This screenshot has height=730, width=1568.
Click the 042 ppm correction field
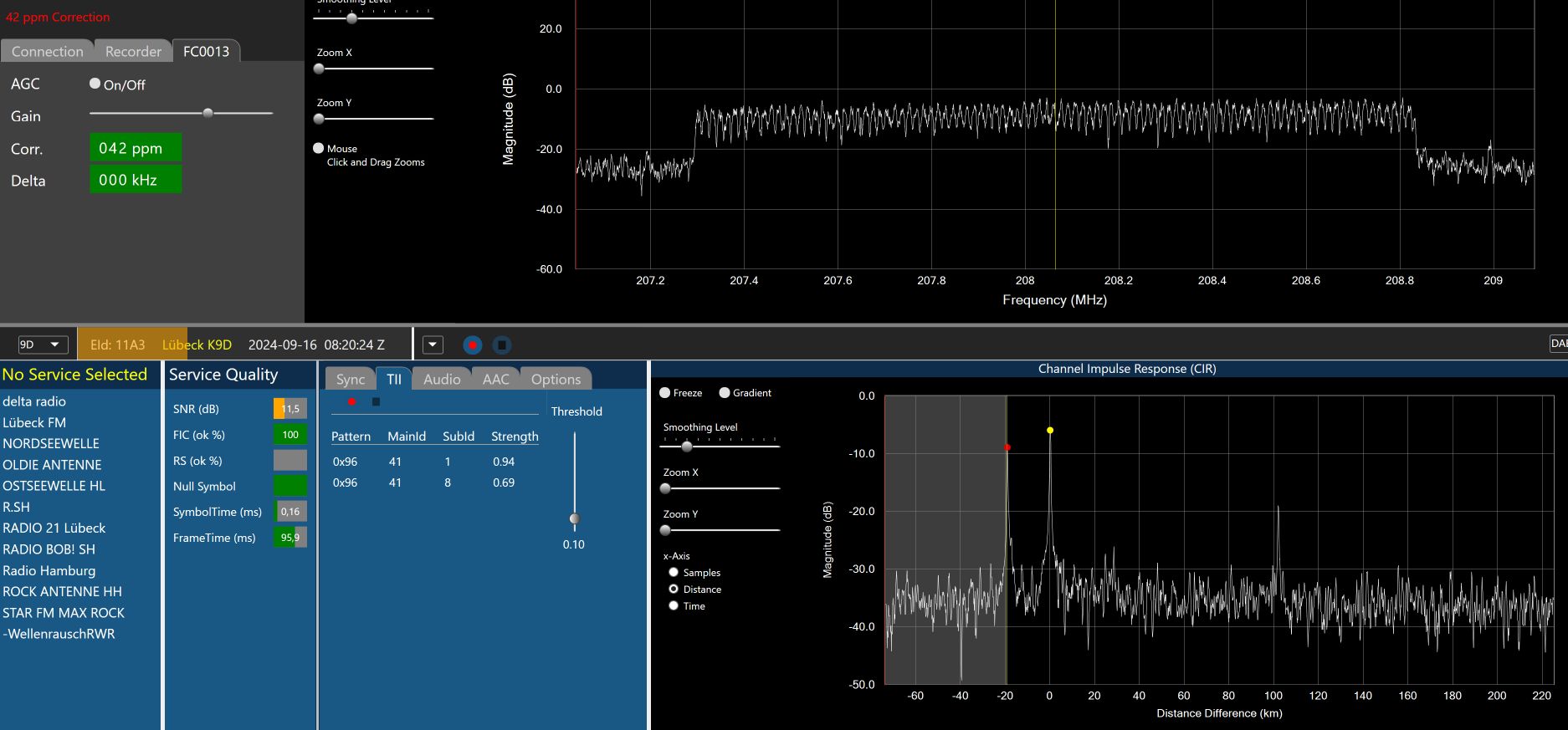pyautogui.click(x=136, y=148)
